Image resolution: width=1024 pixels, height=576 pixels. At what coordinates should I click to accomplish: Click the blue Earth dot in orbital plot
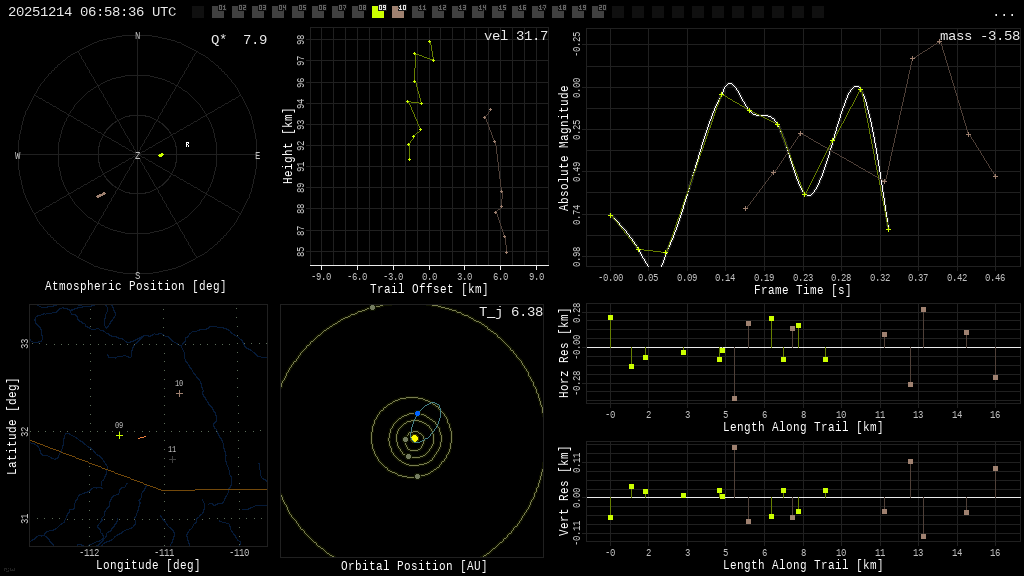point(417,413)
